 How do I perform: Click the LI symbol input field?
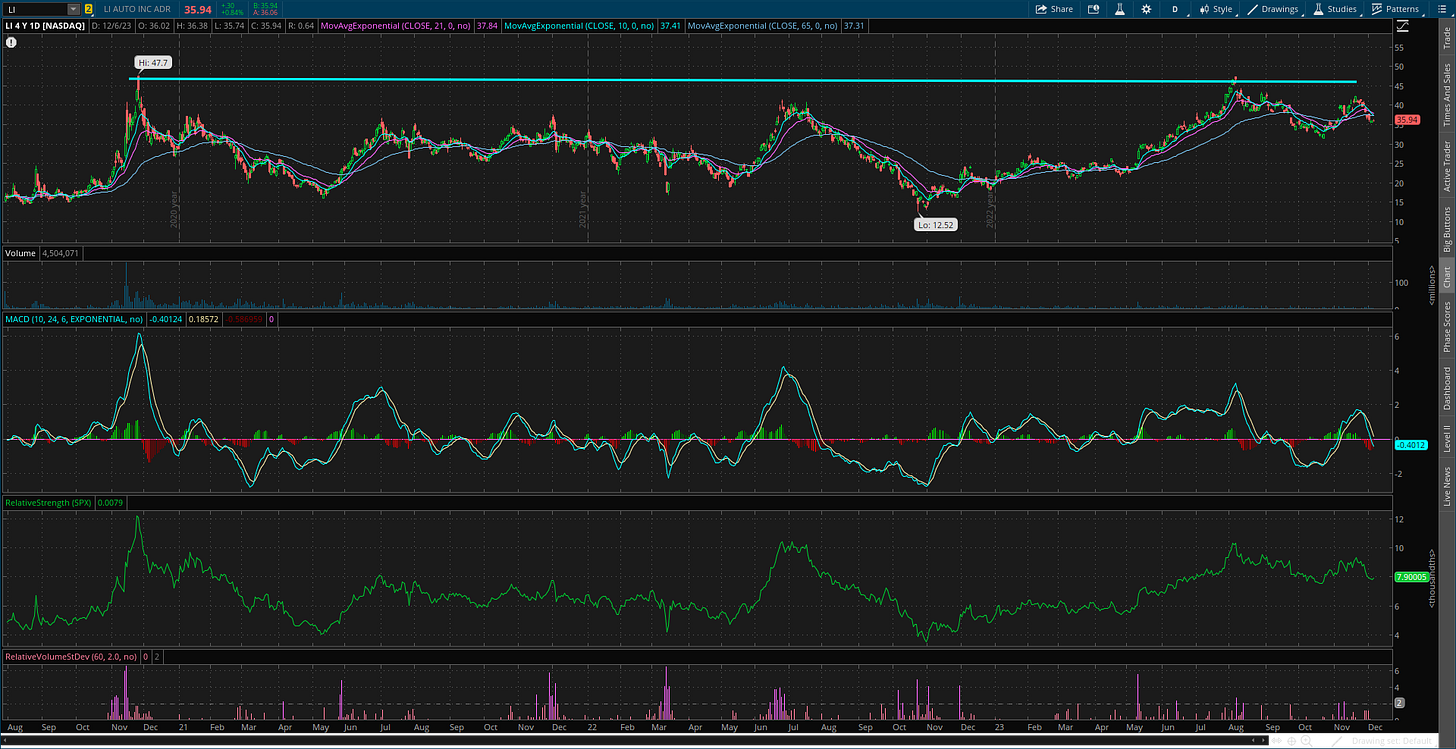coord(35,9)
